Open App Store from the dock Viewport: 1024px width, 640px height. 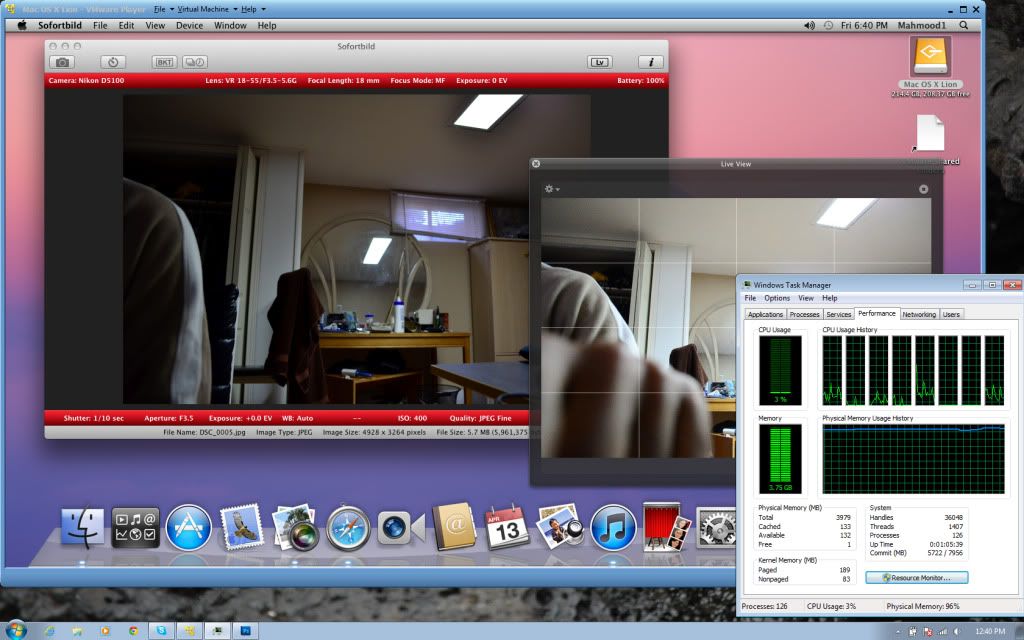click(188, 528)
